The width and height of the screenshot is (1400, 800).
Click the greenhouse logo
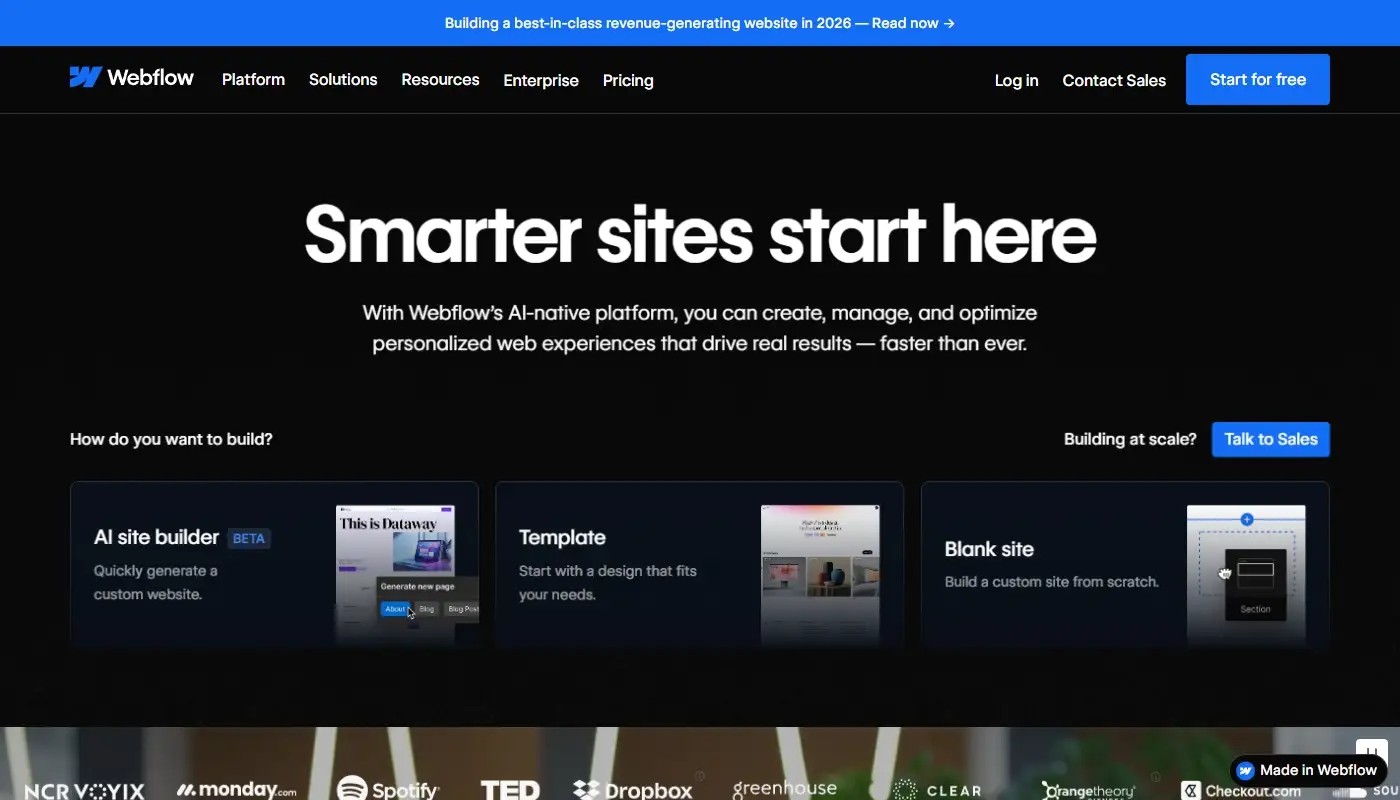(x=785, y=788)
